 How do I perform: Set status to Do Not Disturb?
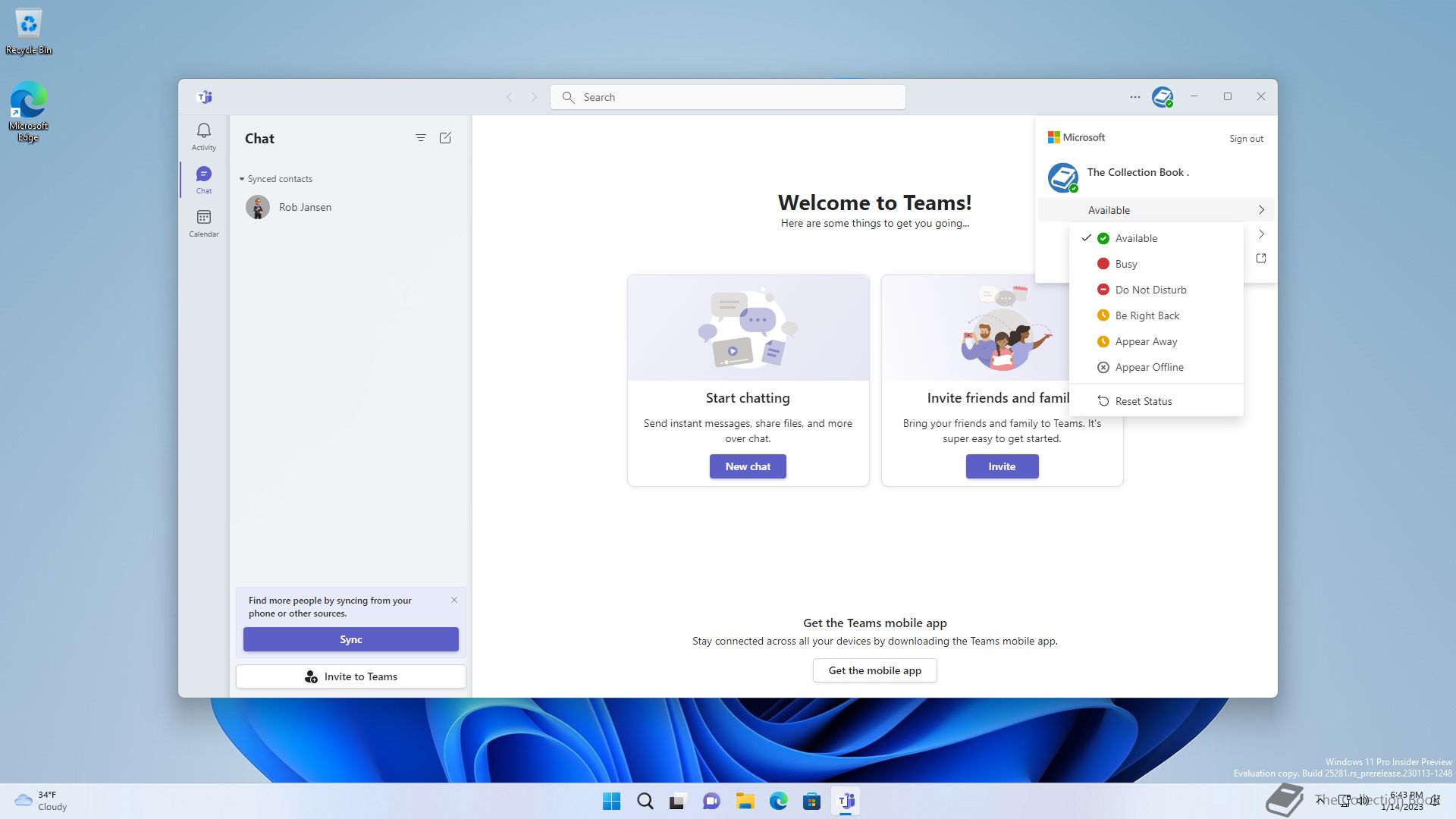1156,290
